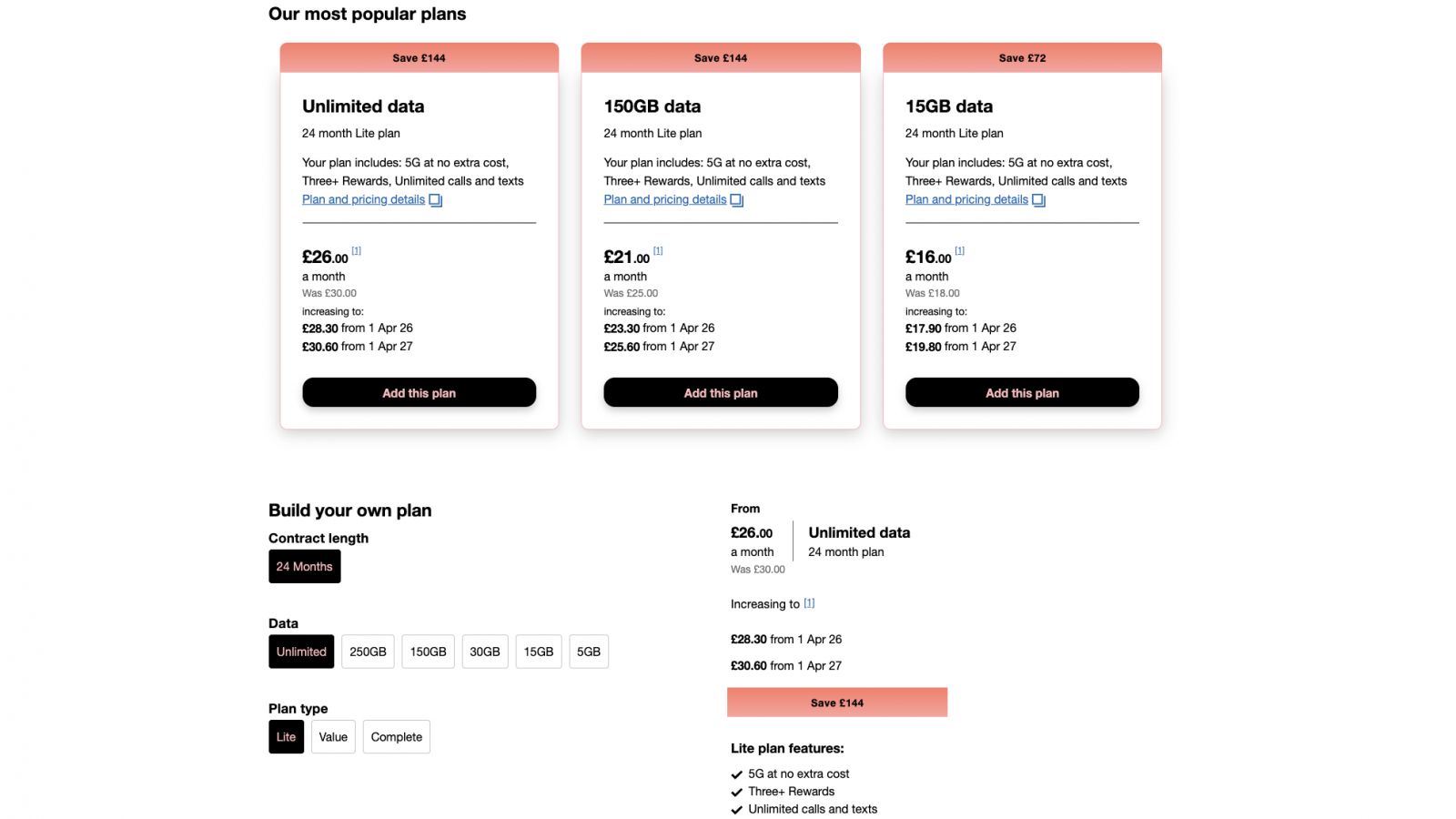Open popup icon beside 150GB plan details
This screenshot has width=1456, height=819.
coord(737,200)
